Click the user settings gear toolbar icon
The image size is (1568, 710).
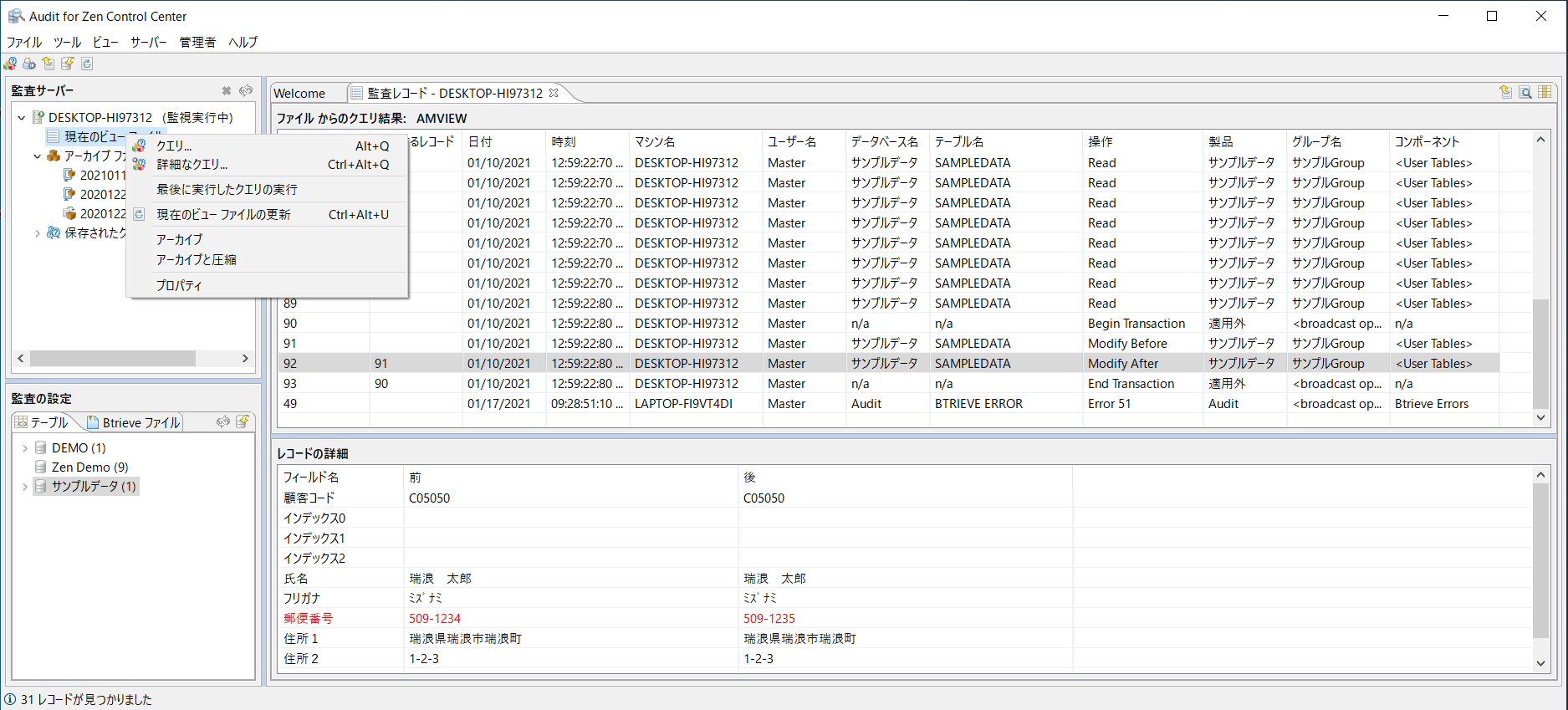coord(29,64)
